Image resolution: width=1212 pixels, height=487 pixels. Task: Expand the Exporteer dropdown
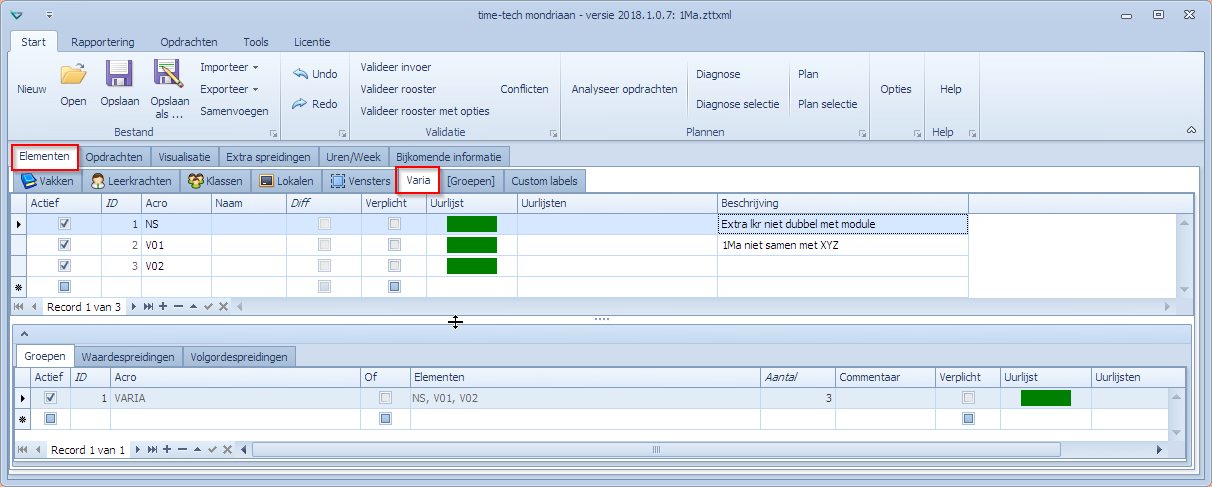pyautogui.click(x=229, y=89)
